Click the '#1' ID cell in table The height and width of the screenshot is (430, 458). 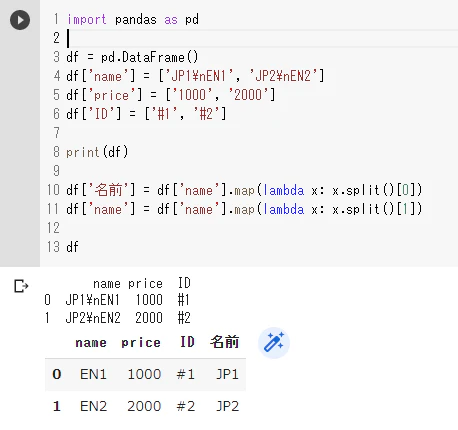tap(185, 374)
